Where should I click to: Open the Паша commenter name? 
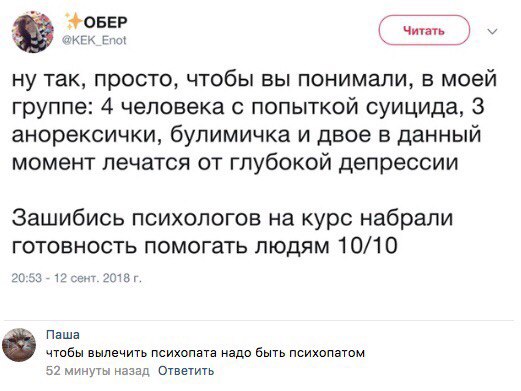63,334
